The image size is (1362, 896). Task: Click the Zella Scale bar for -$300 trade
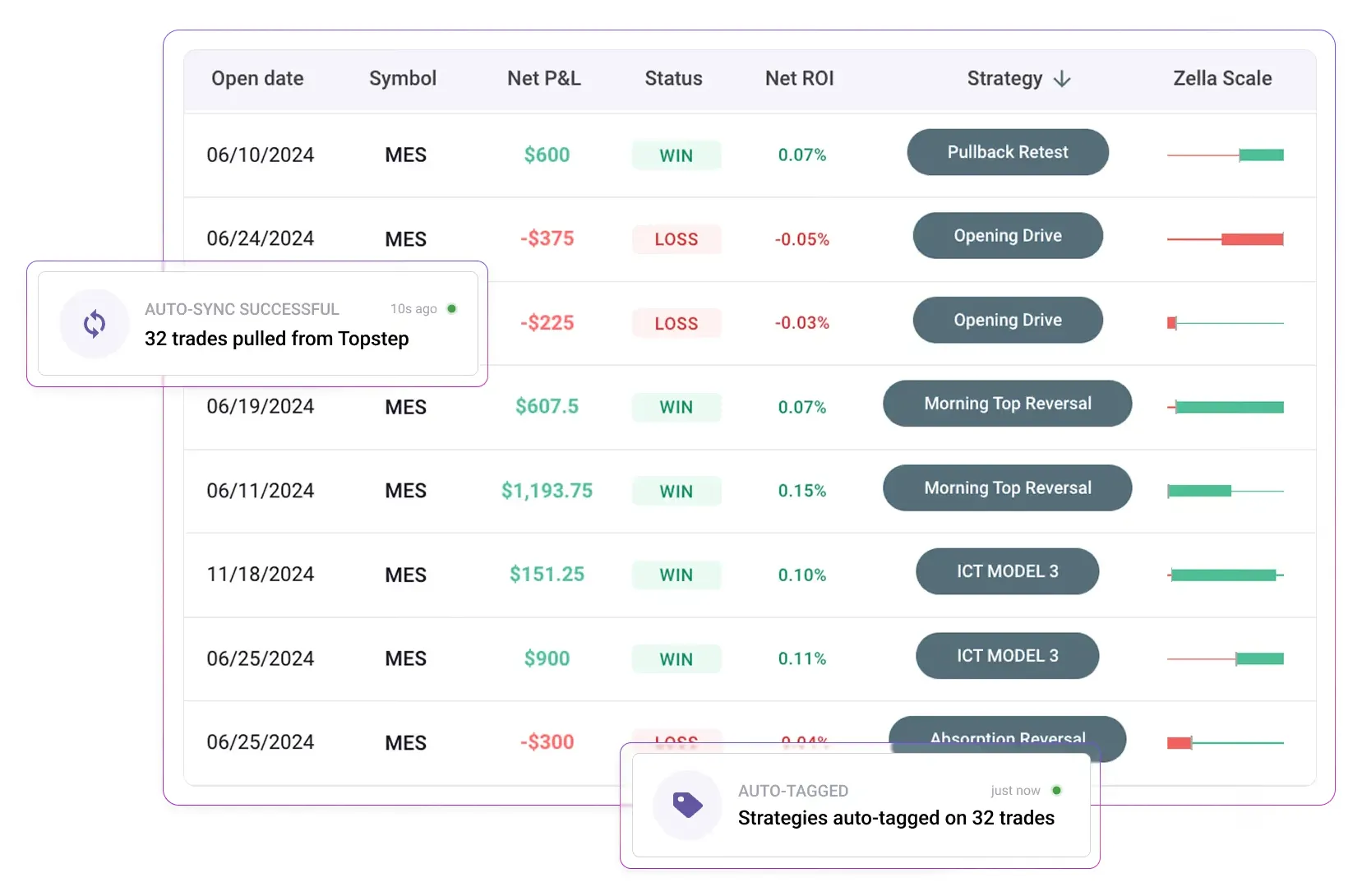1226,743
